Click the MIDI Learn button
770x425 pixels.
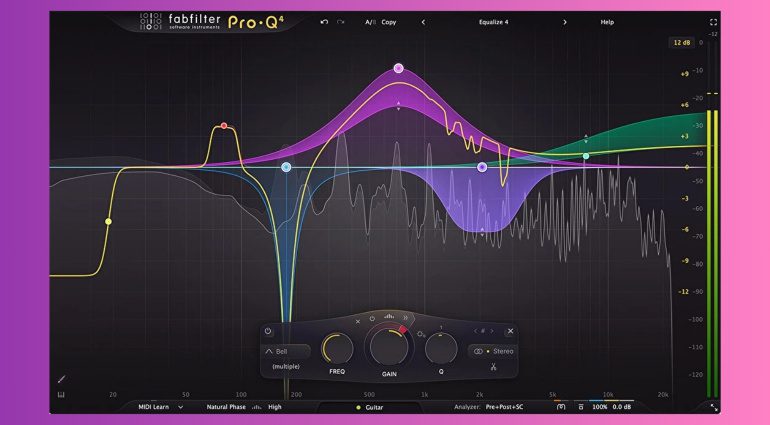pyautogui.click(x=158, y=407)
